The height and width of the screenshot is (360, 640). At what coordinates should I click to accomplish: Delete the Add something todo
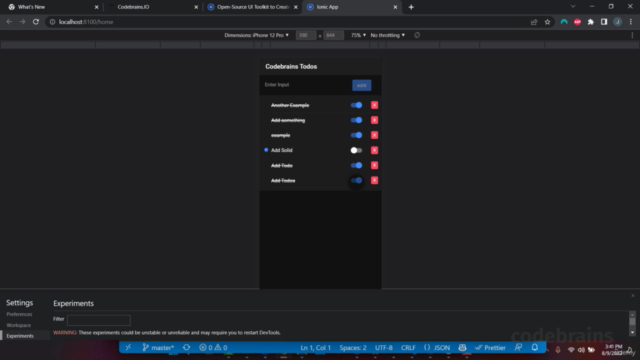[x=374, y=120]
